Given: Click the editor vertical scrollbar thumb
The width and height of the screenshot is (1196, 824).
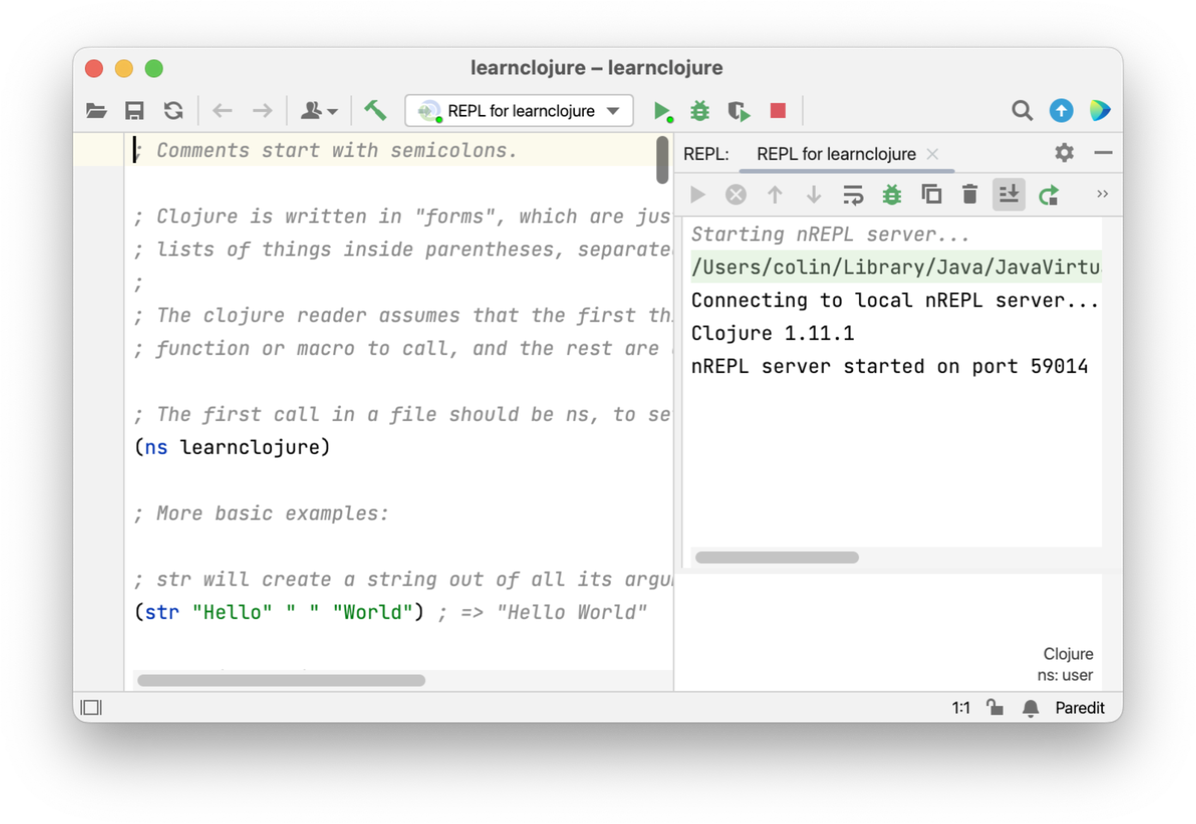Looking at the screenshot, I should coord(662,159).
